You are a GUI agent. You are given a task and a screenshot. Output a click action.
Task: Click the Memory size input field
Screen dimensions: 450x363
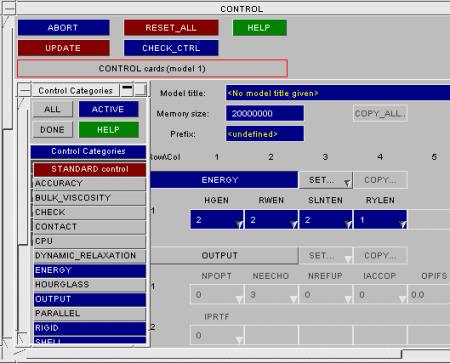(x=265, y=114)
